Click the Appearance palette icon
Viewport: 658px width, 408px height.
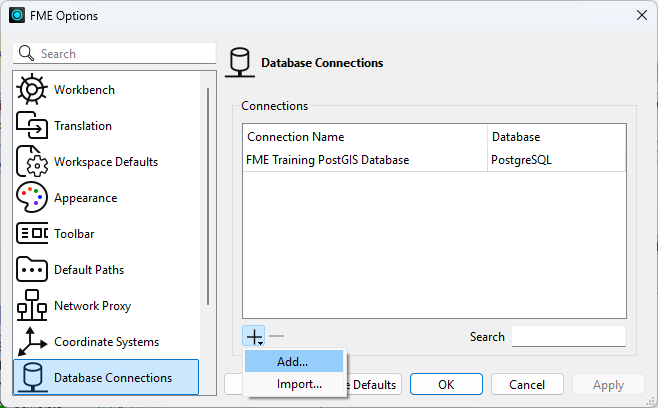click(x=32, y=197)
